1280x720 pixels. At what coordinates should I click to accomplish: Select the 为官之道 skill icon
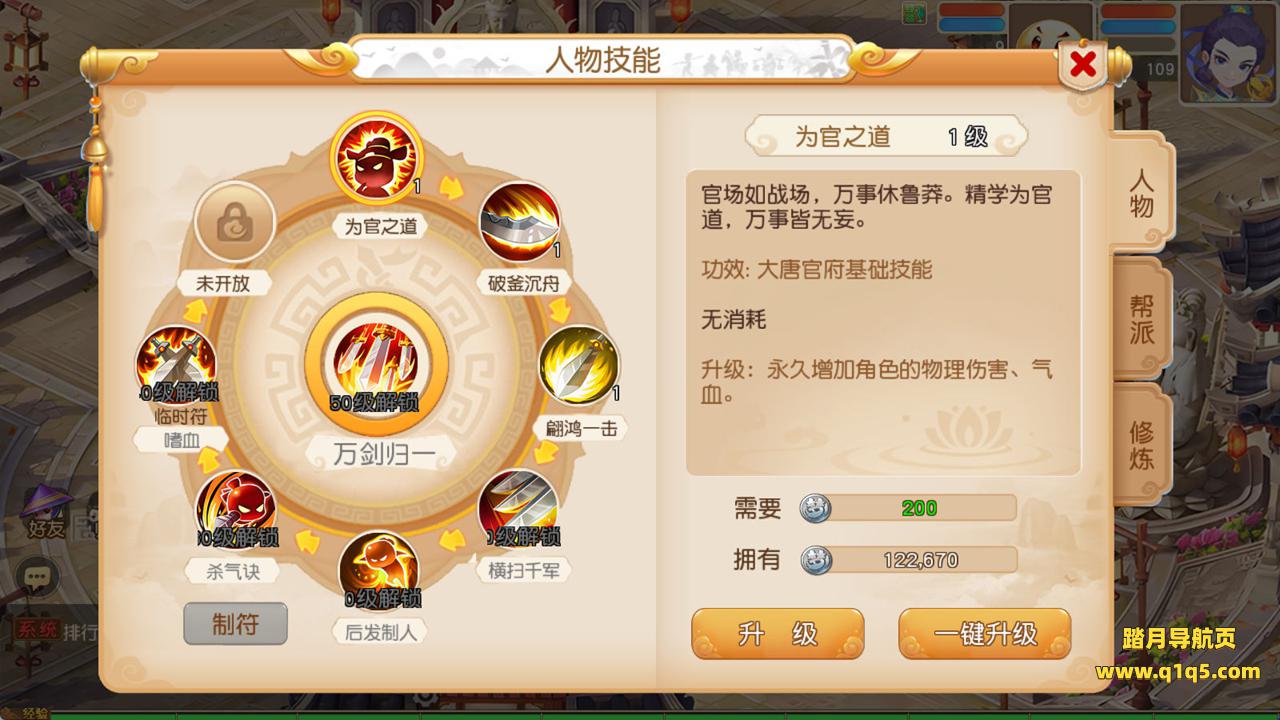pyautogui.click(x=376, y=160)
